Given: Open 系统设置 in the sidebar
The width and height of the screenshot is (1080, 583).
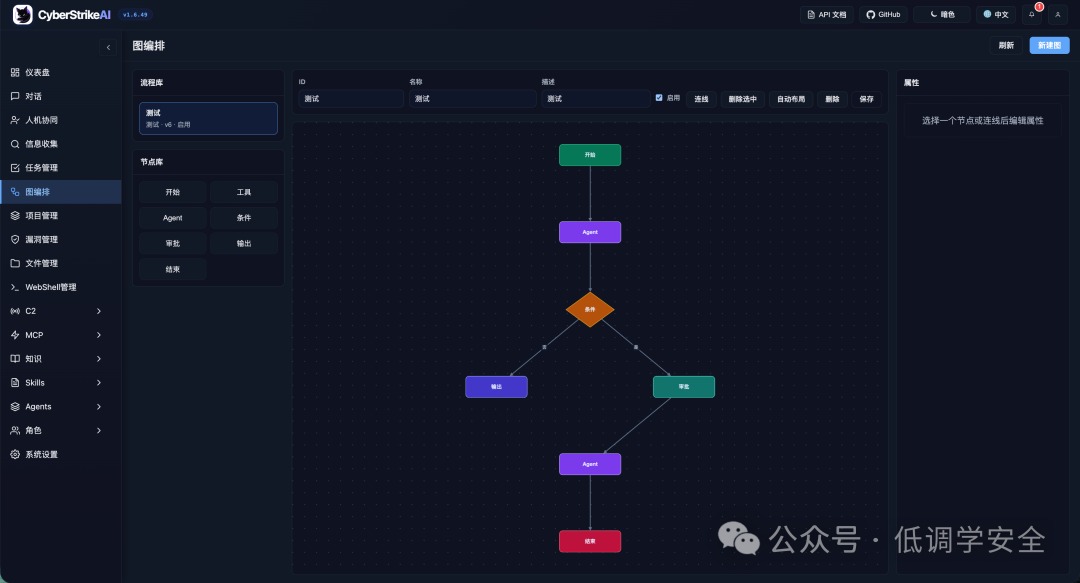Looking at the screenshot, I should (x=61, y=454).
